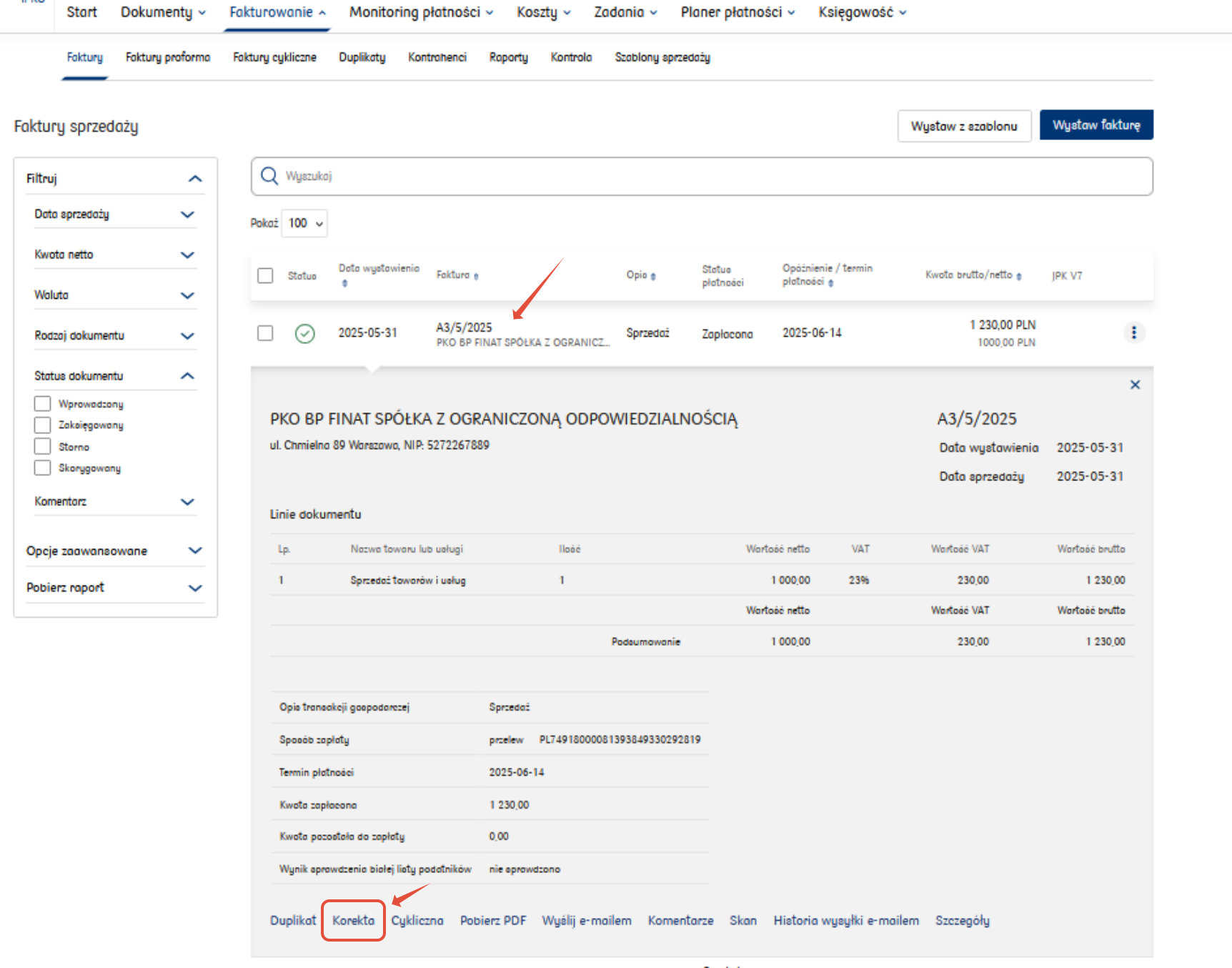Click the Zapłacona payment status cell
This screenshot has width=1232, height=968.
click(x=727, y=334)
